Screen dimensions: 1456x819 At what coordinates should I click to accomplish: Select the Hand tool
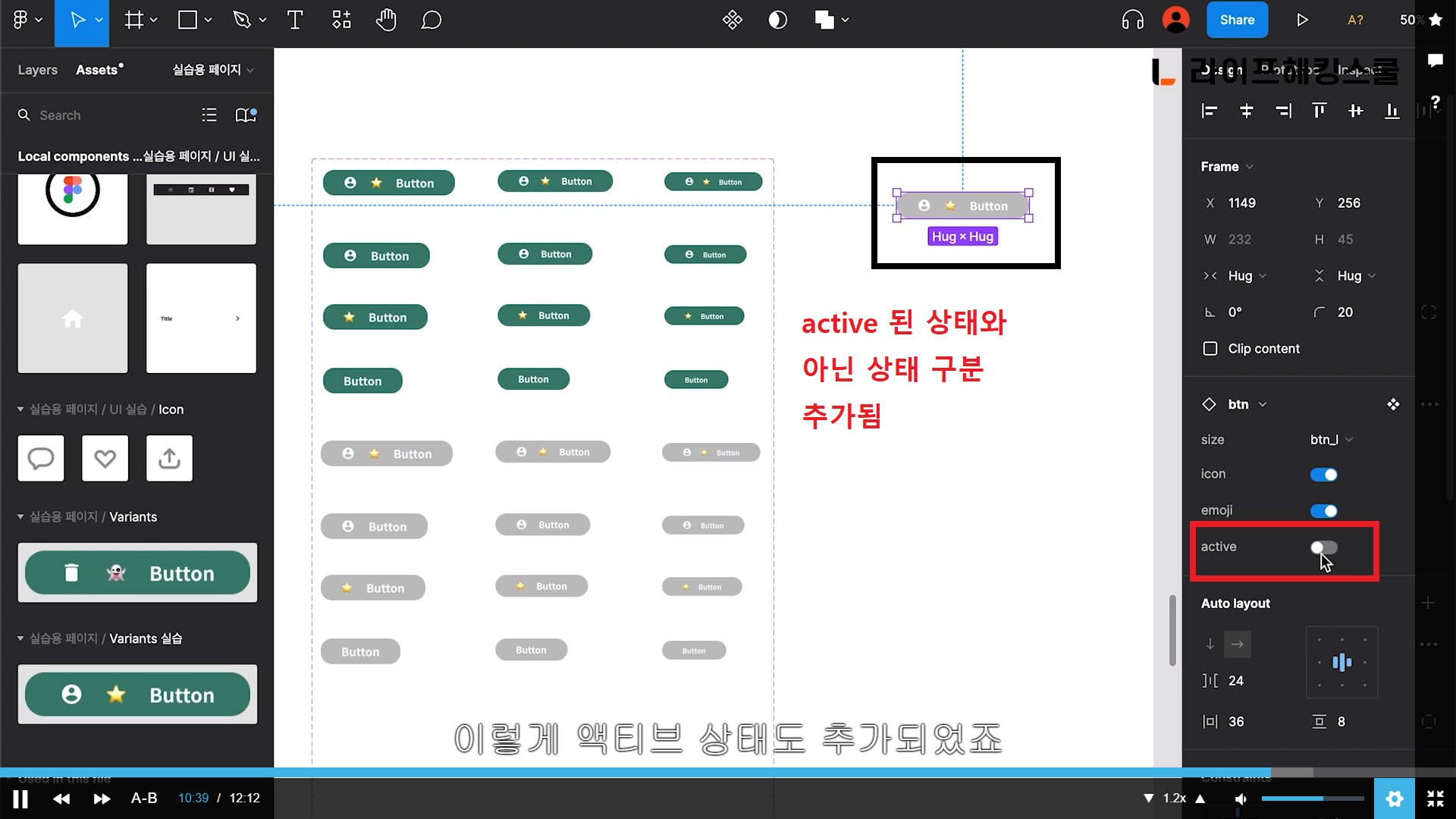(386, 20)
